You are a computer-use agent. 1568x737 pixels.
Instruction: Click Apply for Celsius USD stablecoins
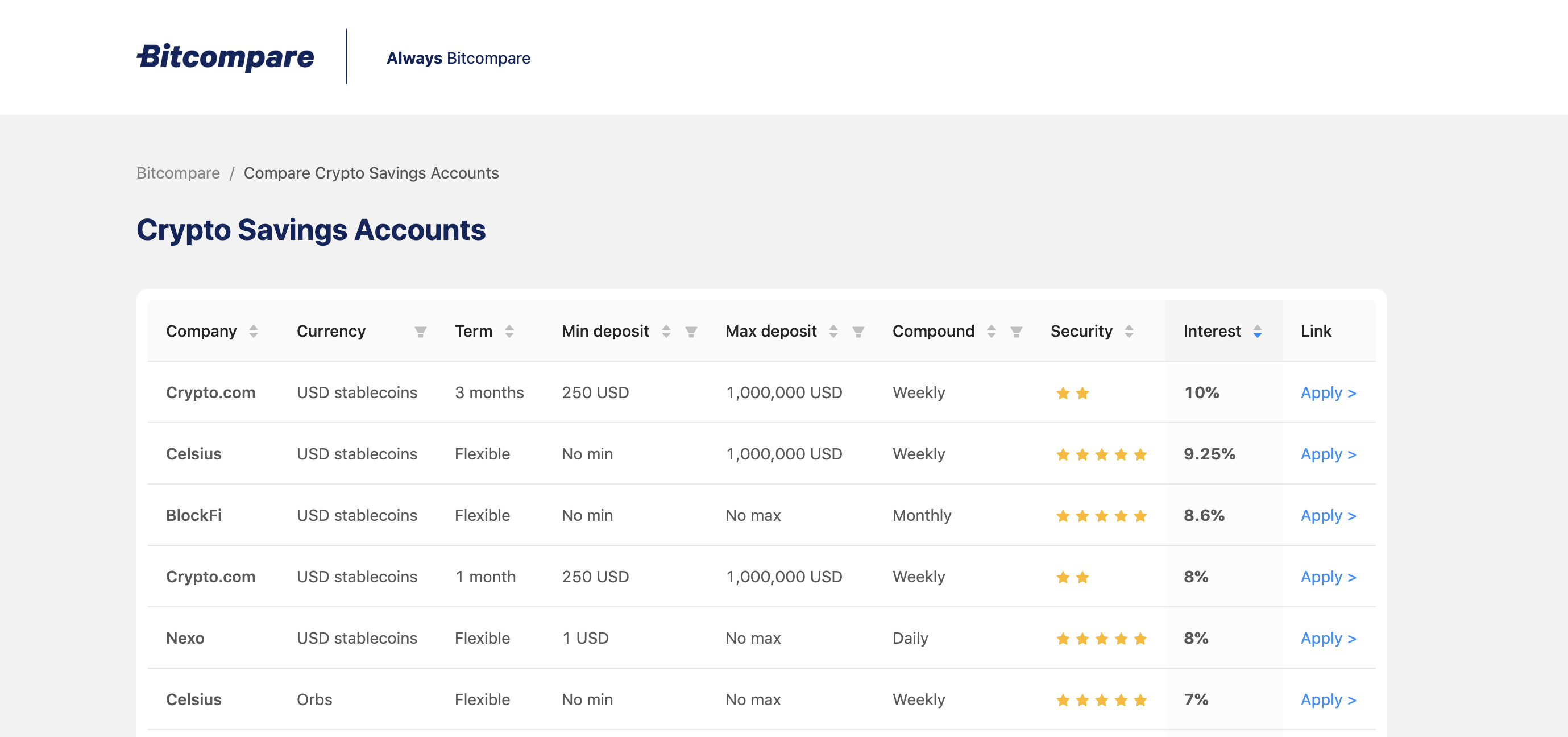1328,454
